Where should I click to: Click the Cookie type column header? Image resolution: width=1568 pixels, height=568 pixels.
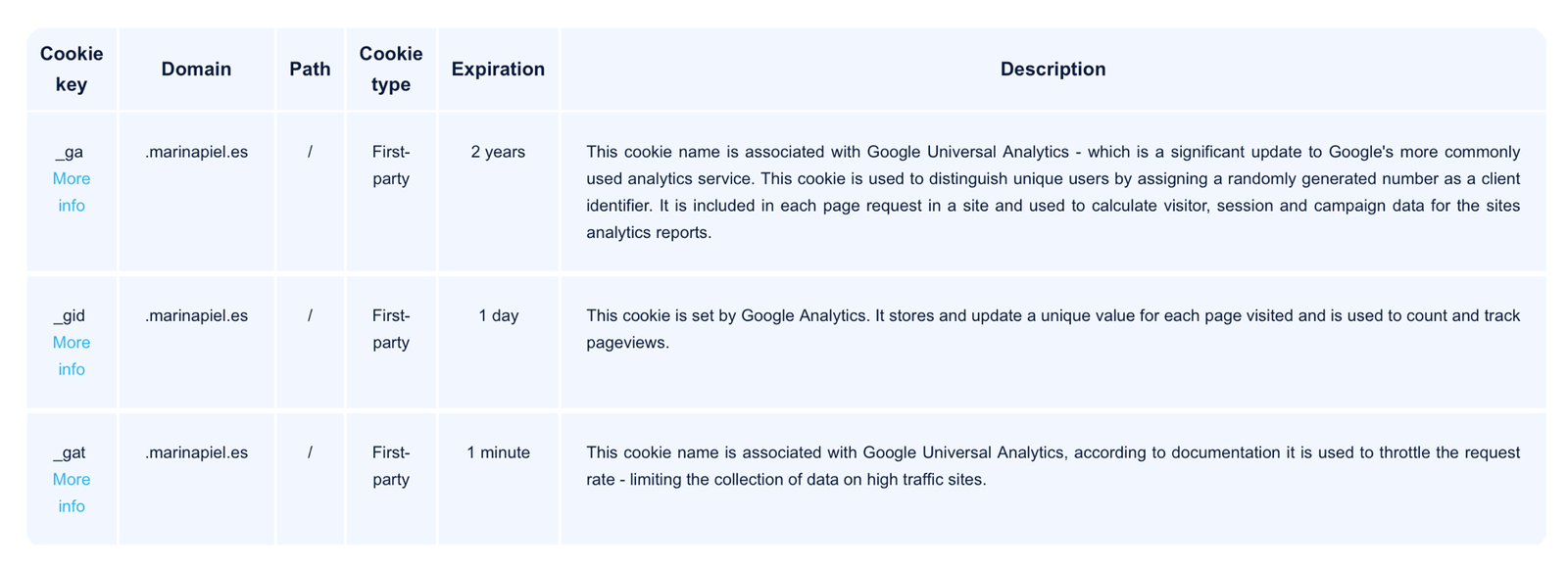point(391,69)
